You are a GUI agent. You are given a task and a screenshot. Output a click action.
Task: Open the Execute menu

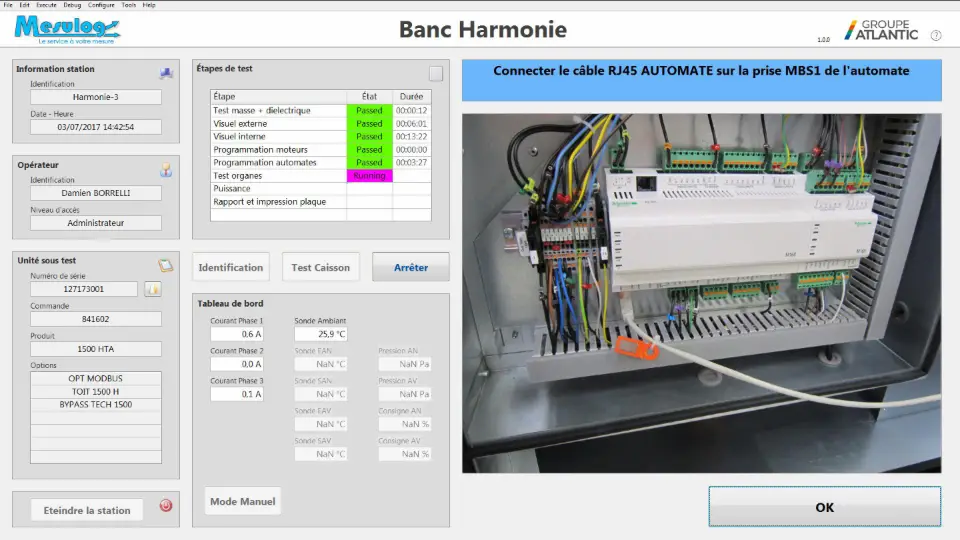click(47, 5)
